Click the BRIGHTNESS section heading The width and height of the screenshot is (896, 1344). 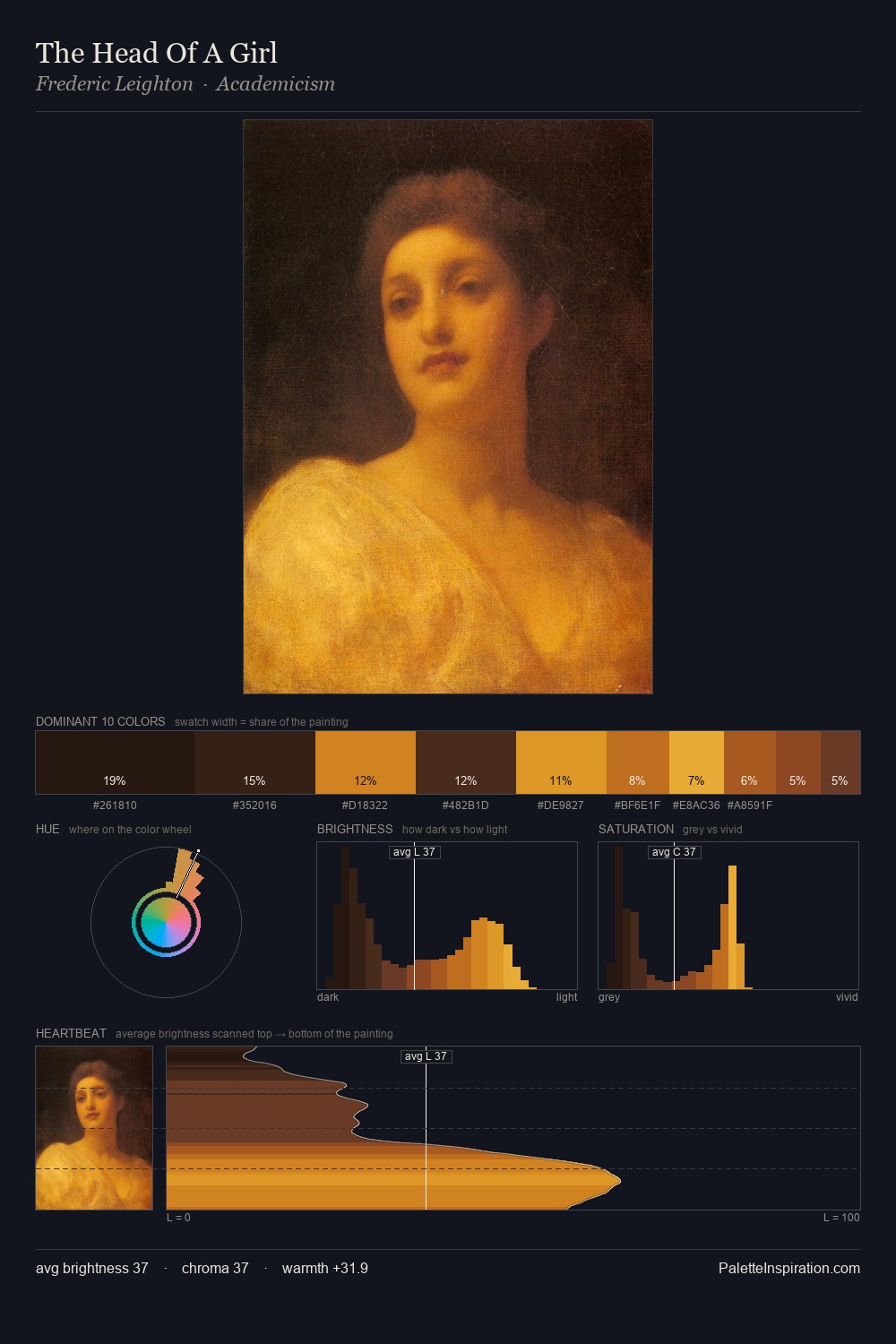[355, 829]
